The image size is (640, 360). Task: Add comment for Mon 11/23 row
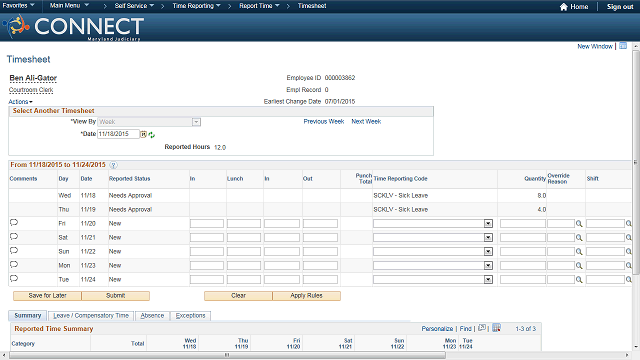pos(14,264)
